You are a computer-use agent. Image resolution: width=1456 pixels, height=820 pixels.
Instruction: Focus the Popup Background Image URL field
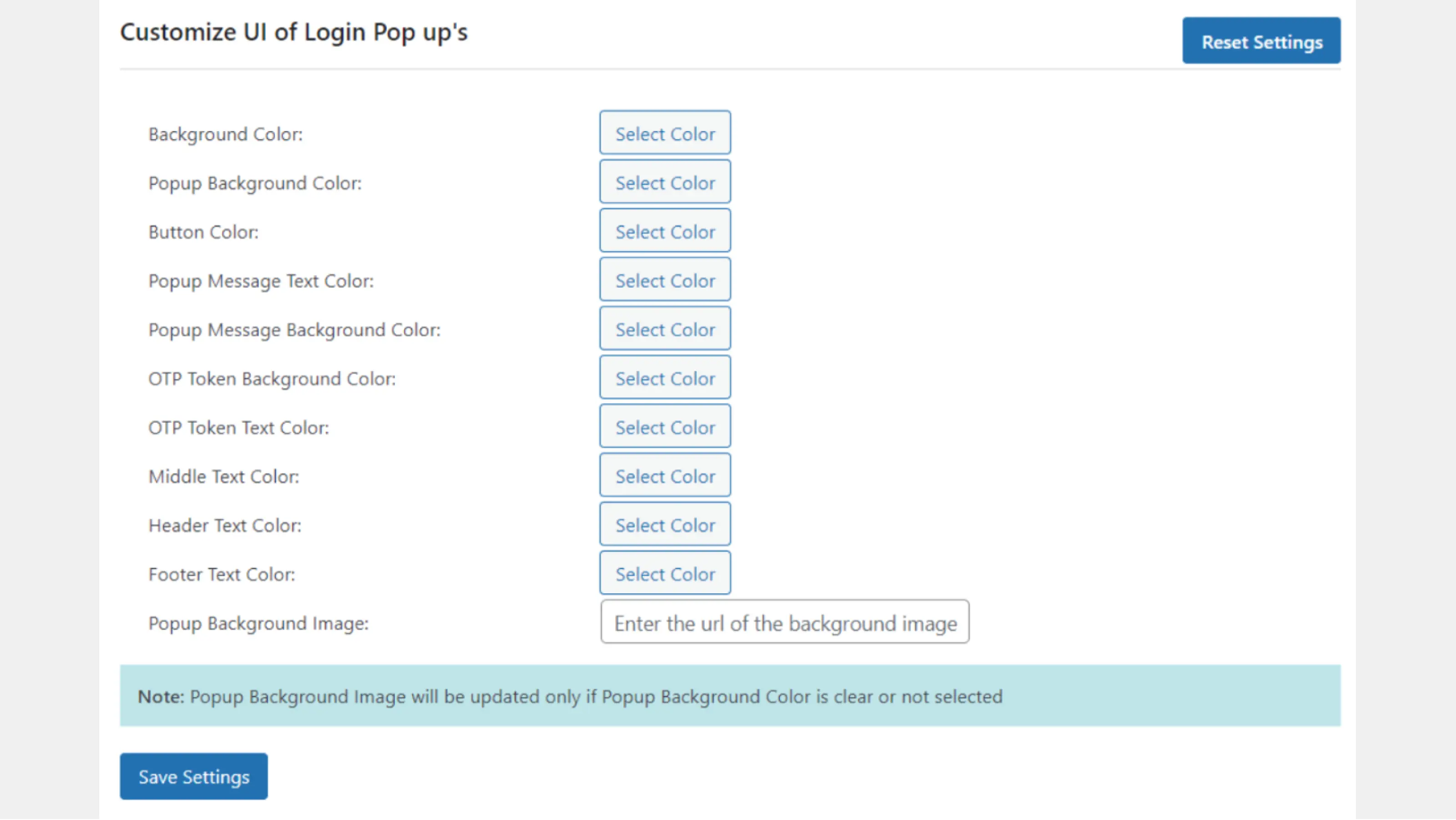[784, 622]
